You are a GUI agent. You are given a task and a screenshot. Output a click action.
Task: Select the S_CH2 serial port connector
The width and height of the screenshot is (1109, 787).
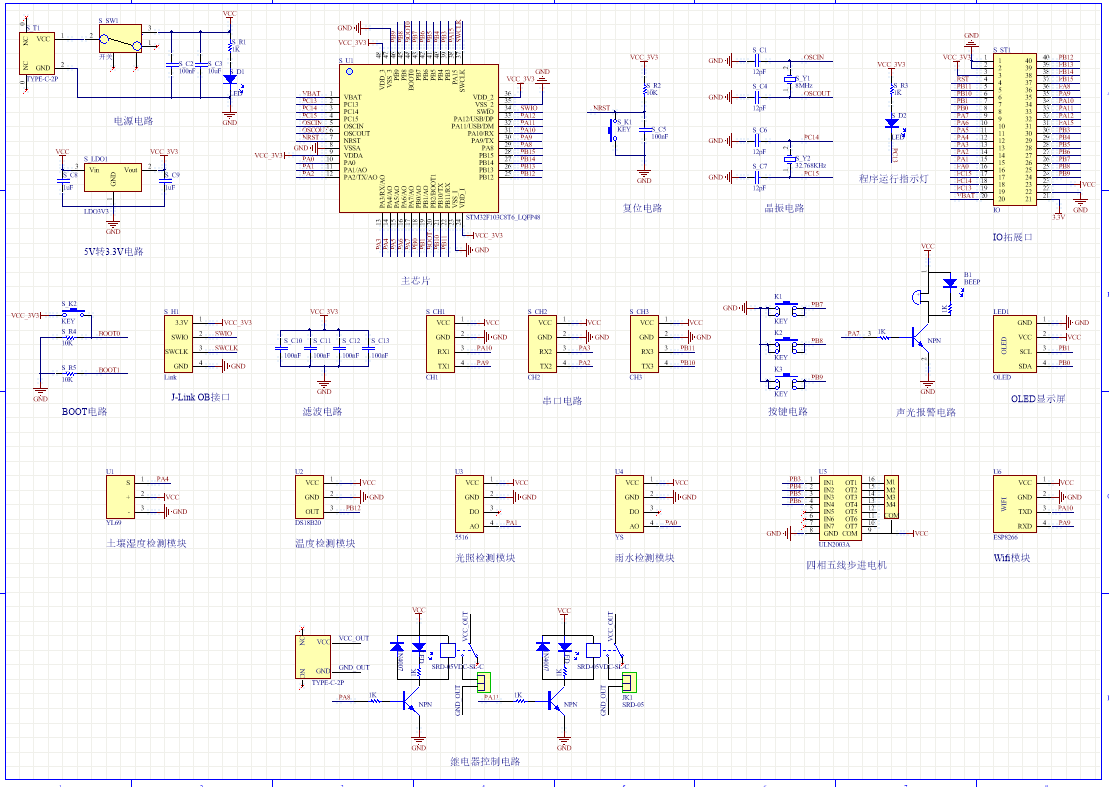[542, 344]
